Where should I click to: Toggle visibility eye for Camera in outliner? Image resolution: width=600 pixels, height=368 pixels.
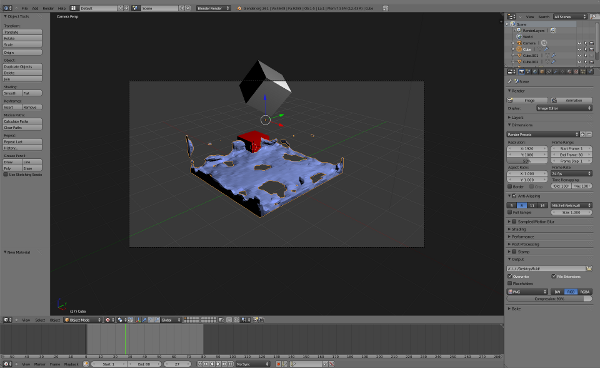[x=579, y=43]
